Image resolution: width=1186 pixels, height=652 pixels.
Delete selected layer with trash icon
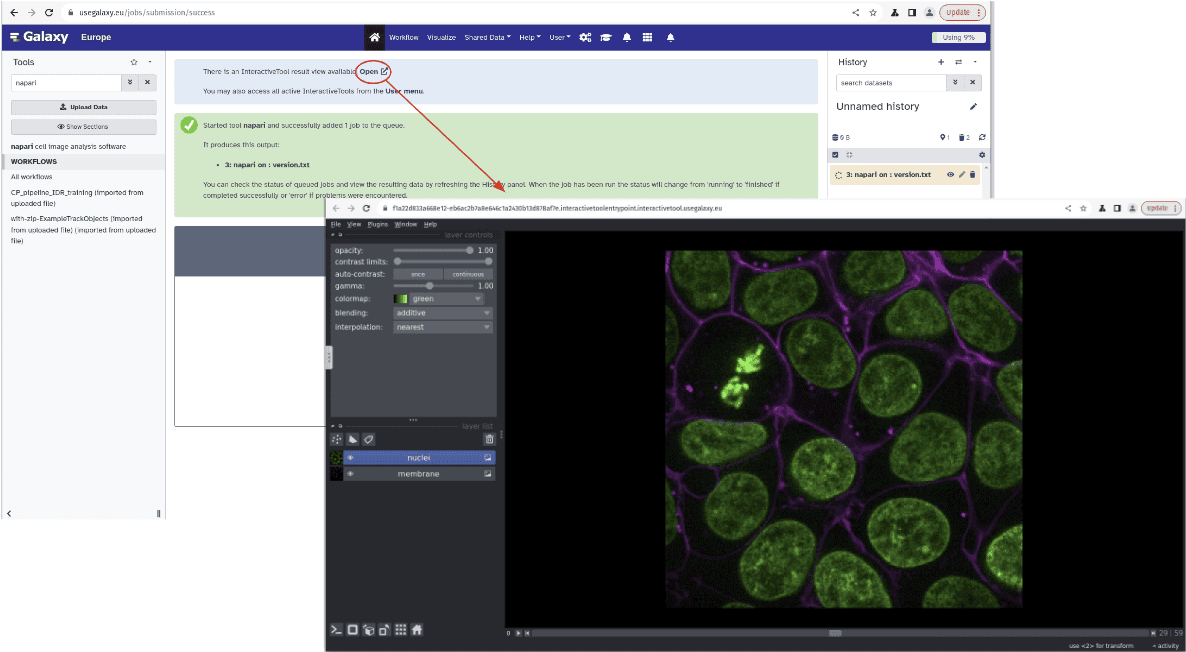[x=489, y=439]
